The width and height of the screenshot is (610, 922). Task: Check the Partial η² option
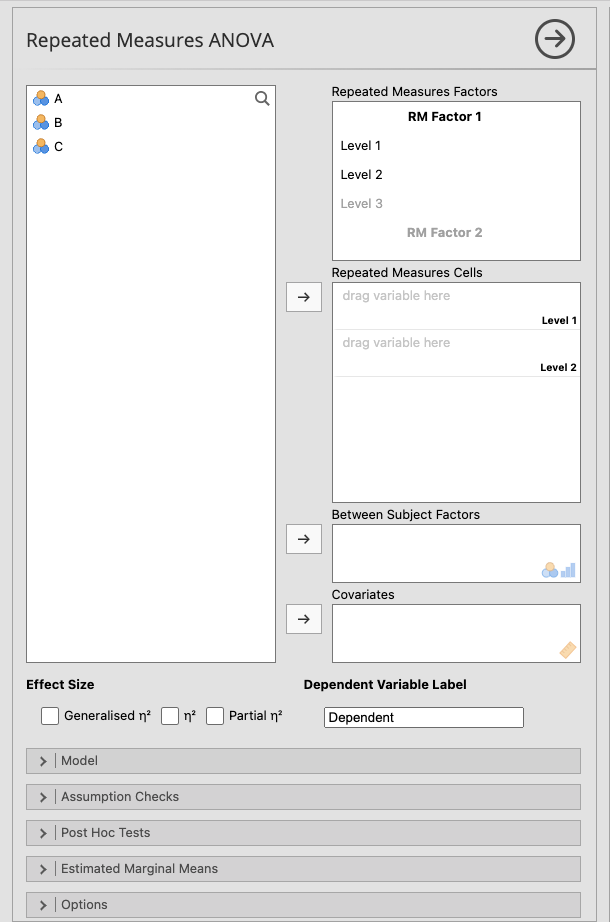(215, 716)
